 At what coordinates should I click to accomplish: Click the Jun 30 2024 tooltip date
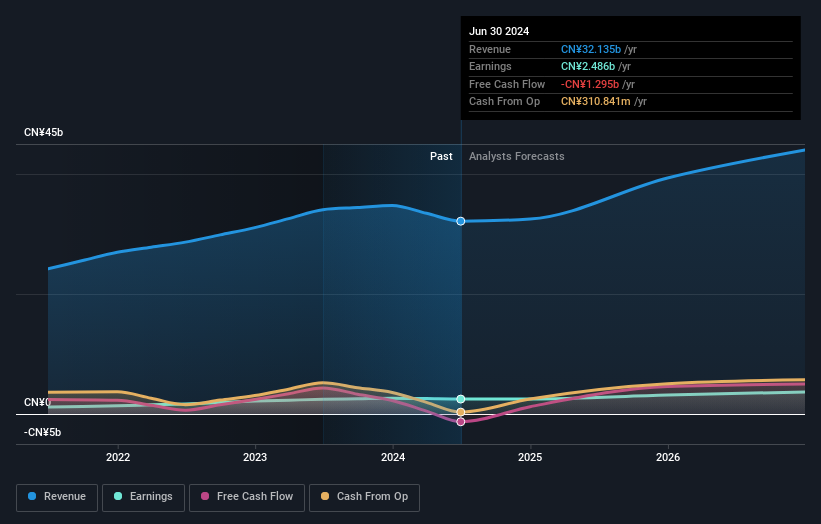pos(499,31)
